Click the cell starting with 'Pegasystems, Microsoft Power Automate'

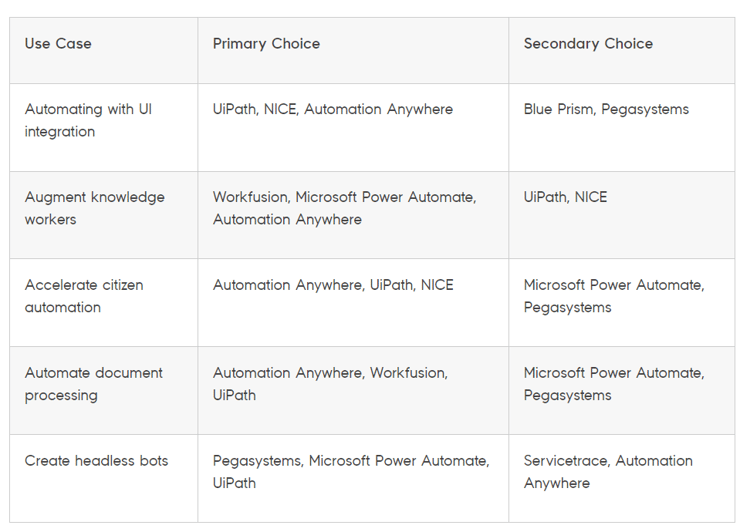coord(353,478)
